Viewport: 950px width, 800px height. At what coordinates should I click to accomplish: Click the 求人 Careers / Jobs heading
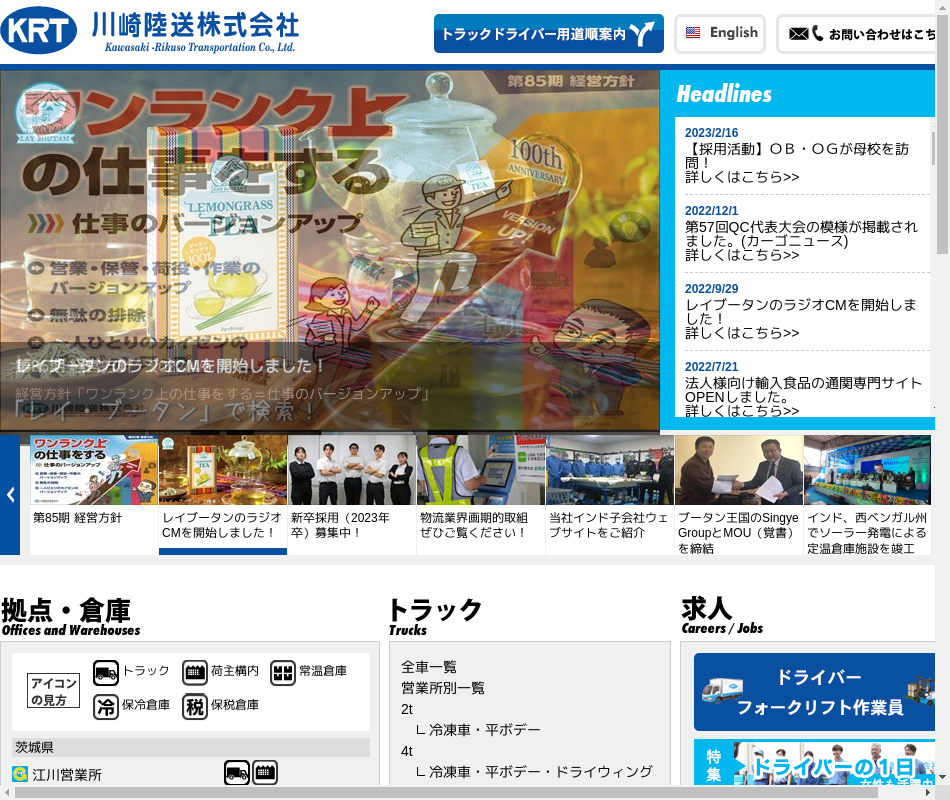[722, 616]
